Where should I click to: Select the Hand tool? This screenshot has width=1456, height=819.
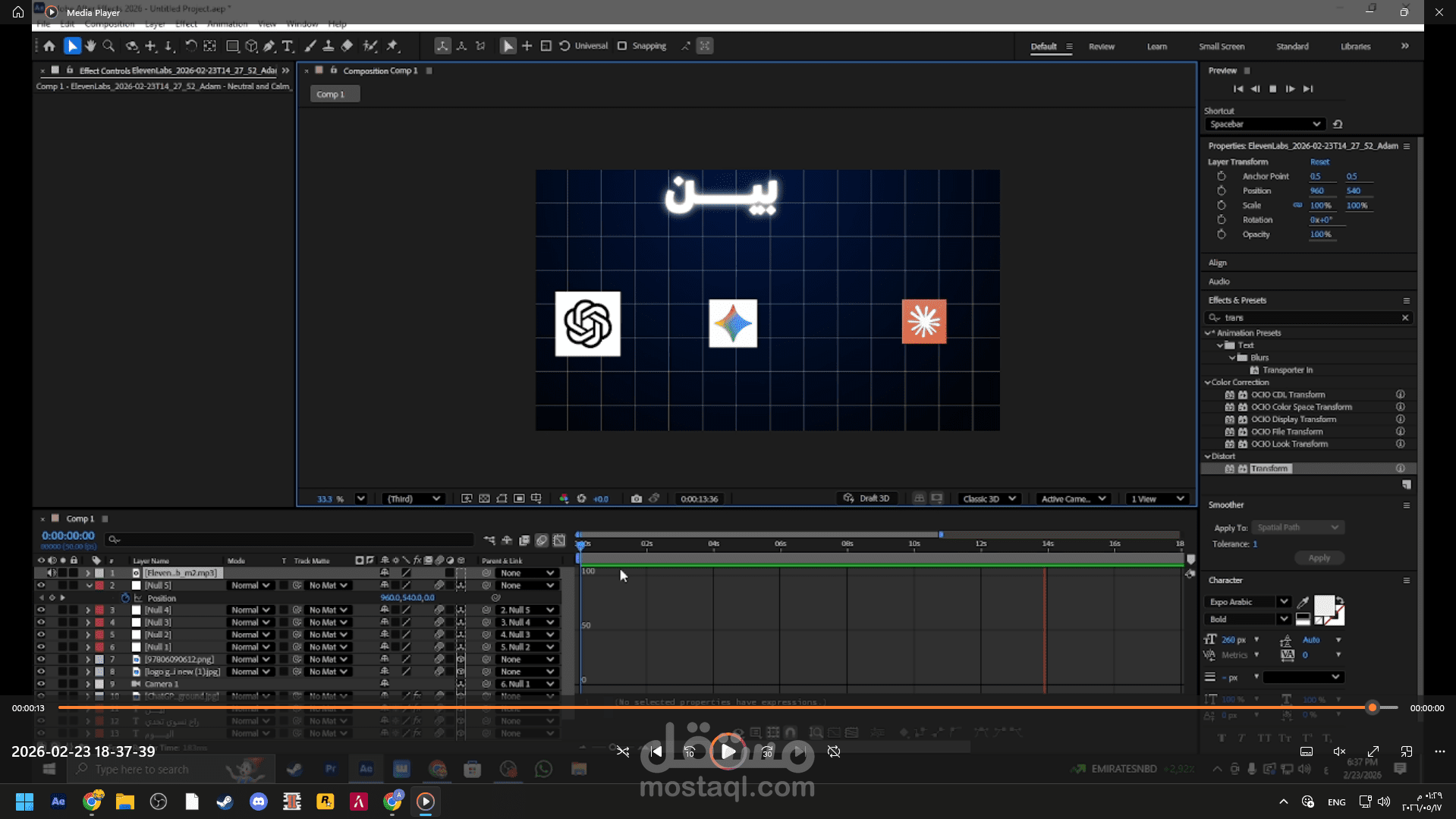point(90,46)
